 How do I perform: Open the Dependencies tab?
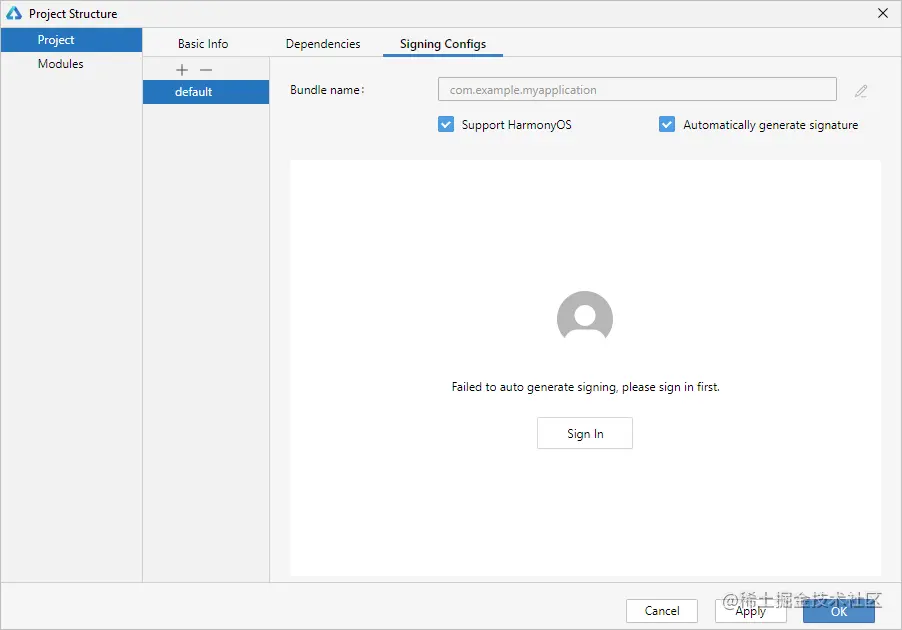click(x=323, y=44)
